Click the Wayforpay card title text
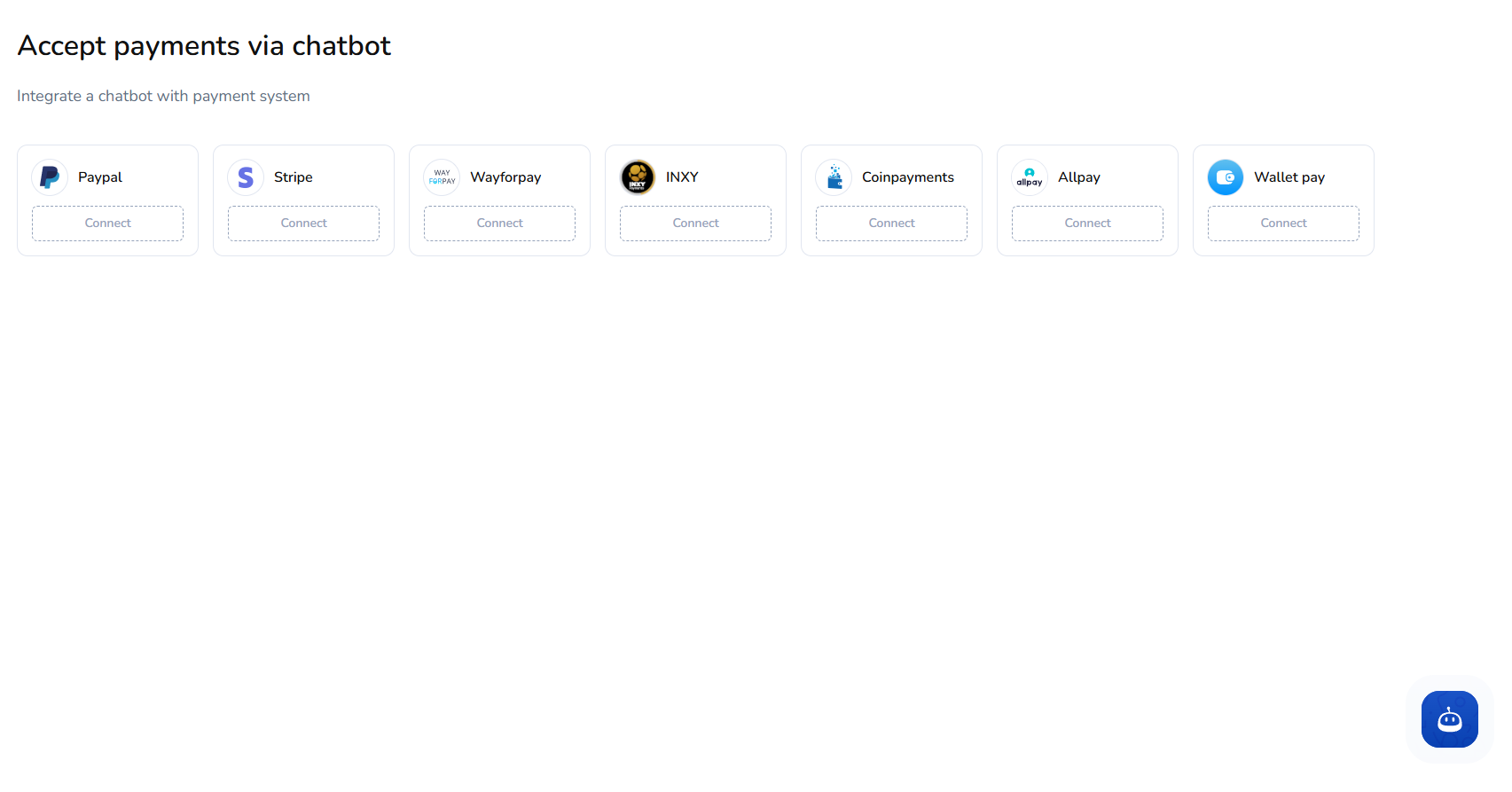Viewport: 1512px width, 792px height. (x=505, y=177)
